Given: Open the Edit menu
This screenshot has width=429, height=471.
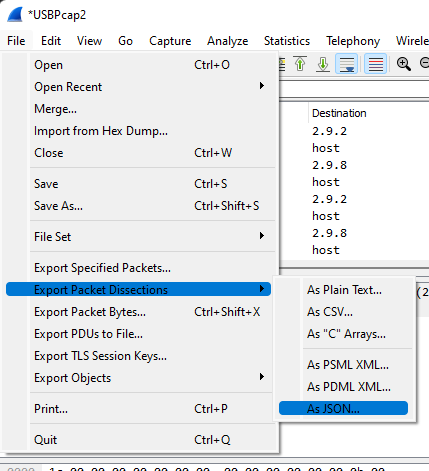Looking at the screenshot, I should point(51,41).
